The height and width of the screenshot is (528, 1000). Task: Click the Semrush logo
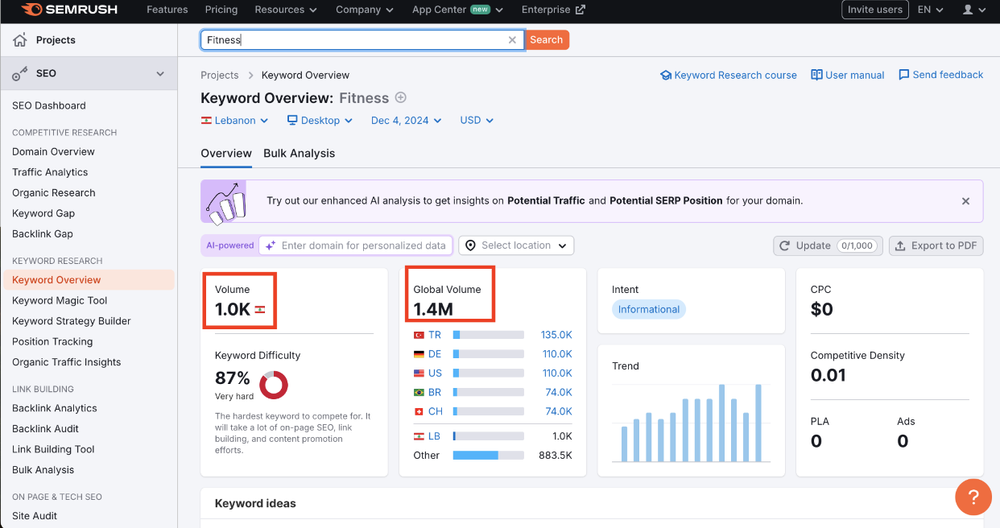click(69, 10)
